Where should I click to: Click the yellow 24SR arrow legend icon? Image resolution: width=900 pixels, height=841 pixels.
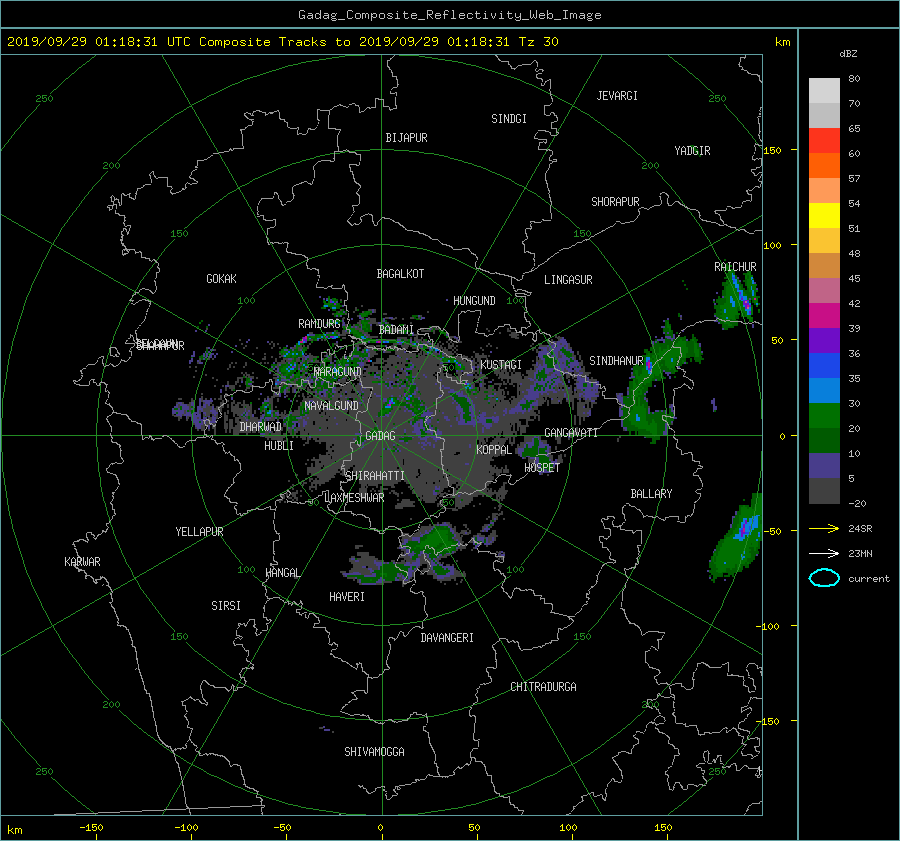click(824, 528)
